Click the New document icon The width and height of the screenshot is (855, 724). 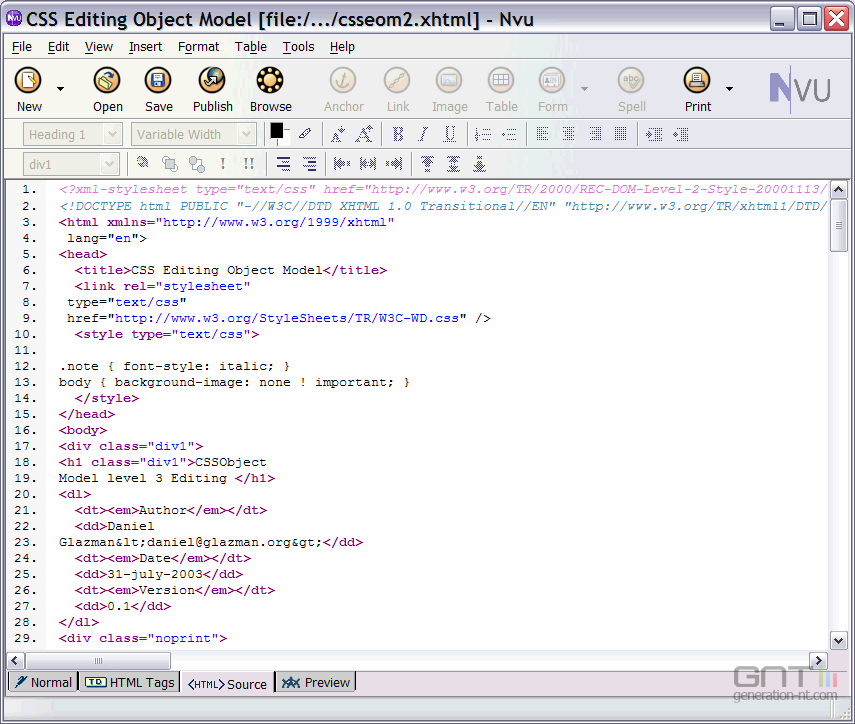pos(28,81)
